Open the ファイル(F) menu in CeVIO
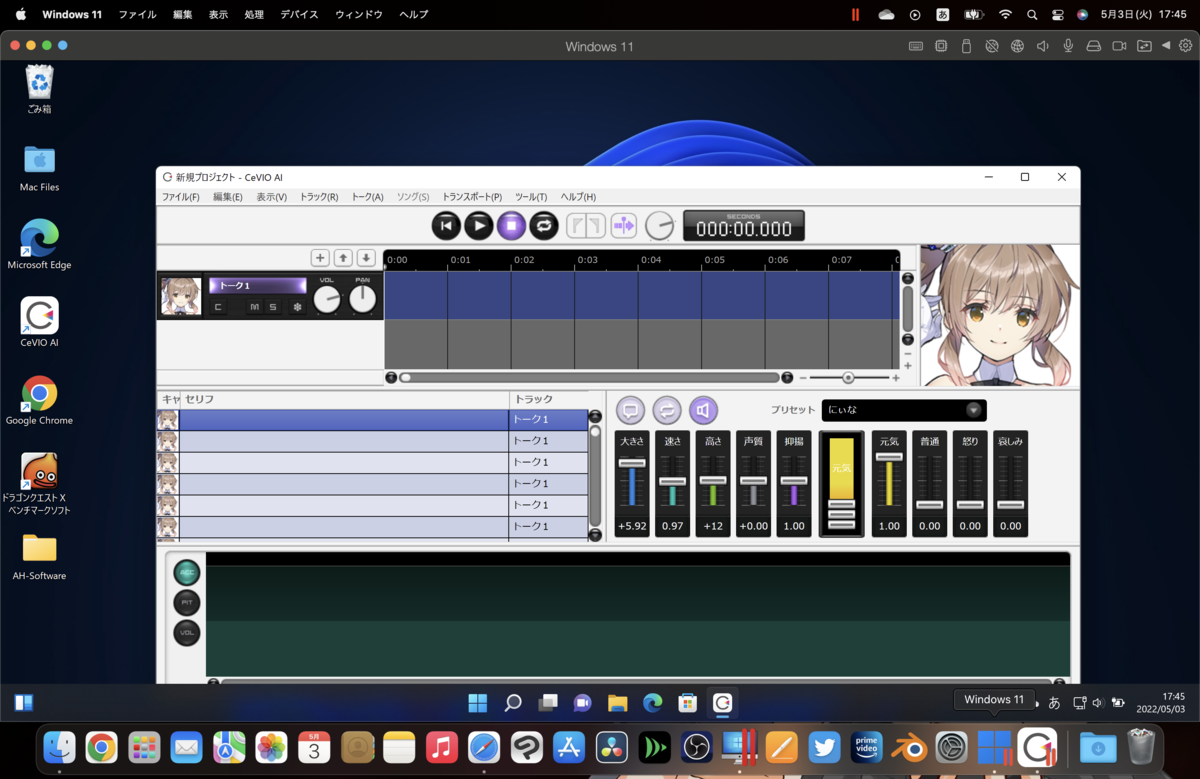The image size is (1200, 779). [x=181, y=197]
